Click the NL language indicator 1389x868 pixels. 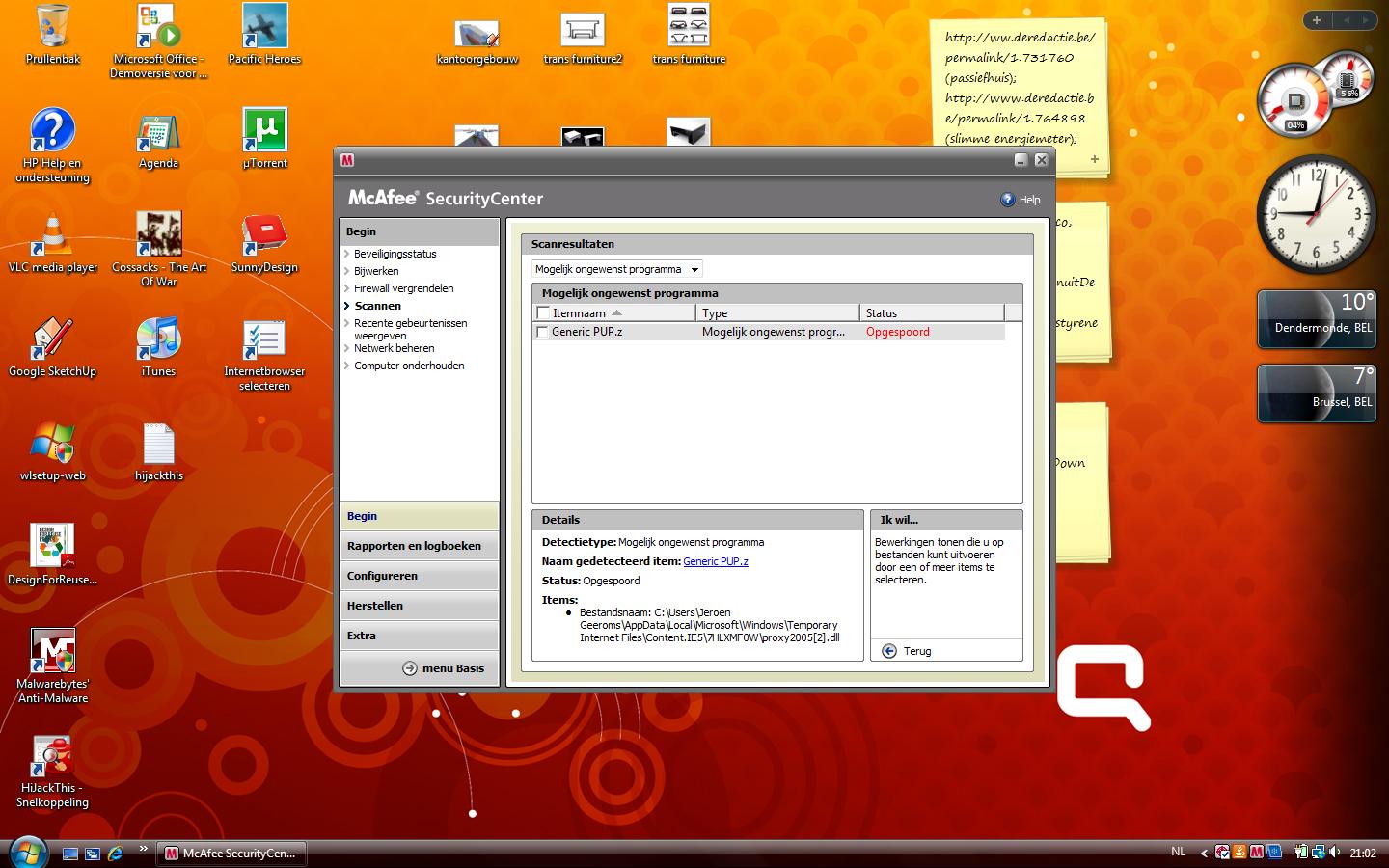1178,852
